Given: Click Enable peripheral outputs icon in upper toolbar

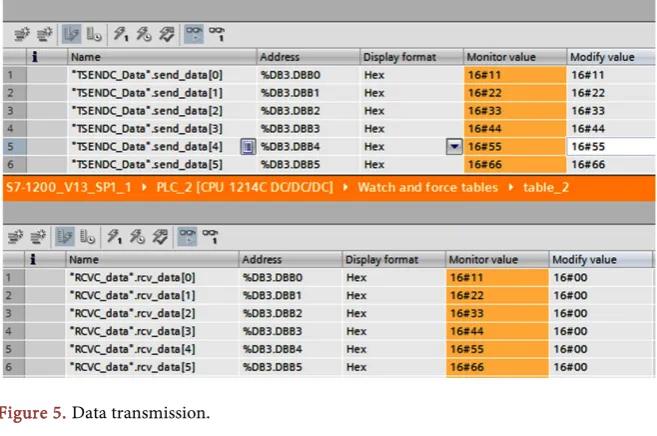Looking at the screenshot, I should 166,34.
